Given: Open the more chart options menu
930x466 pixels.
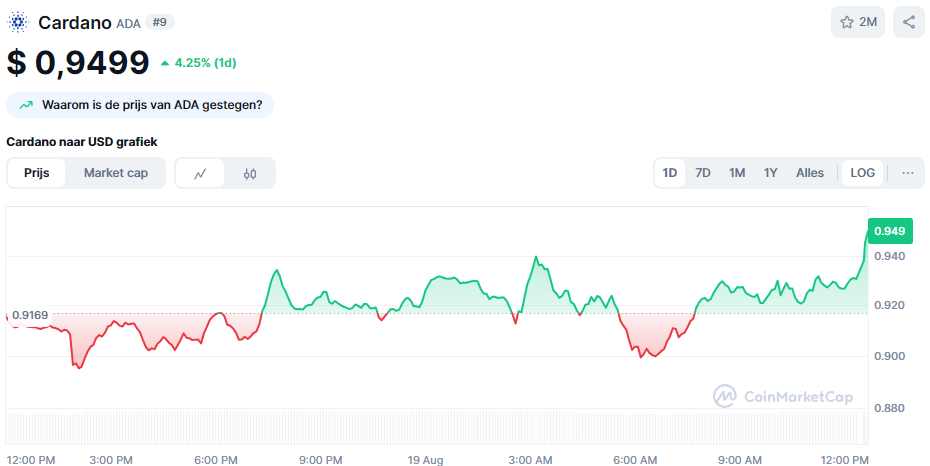Looking at the screenshot, I should click(907, 173).
